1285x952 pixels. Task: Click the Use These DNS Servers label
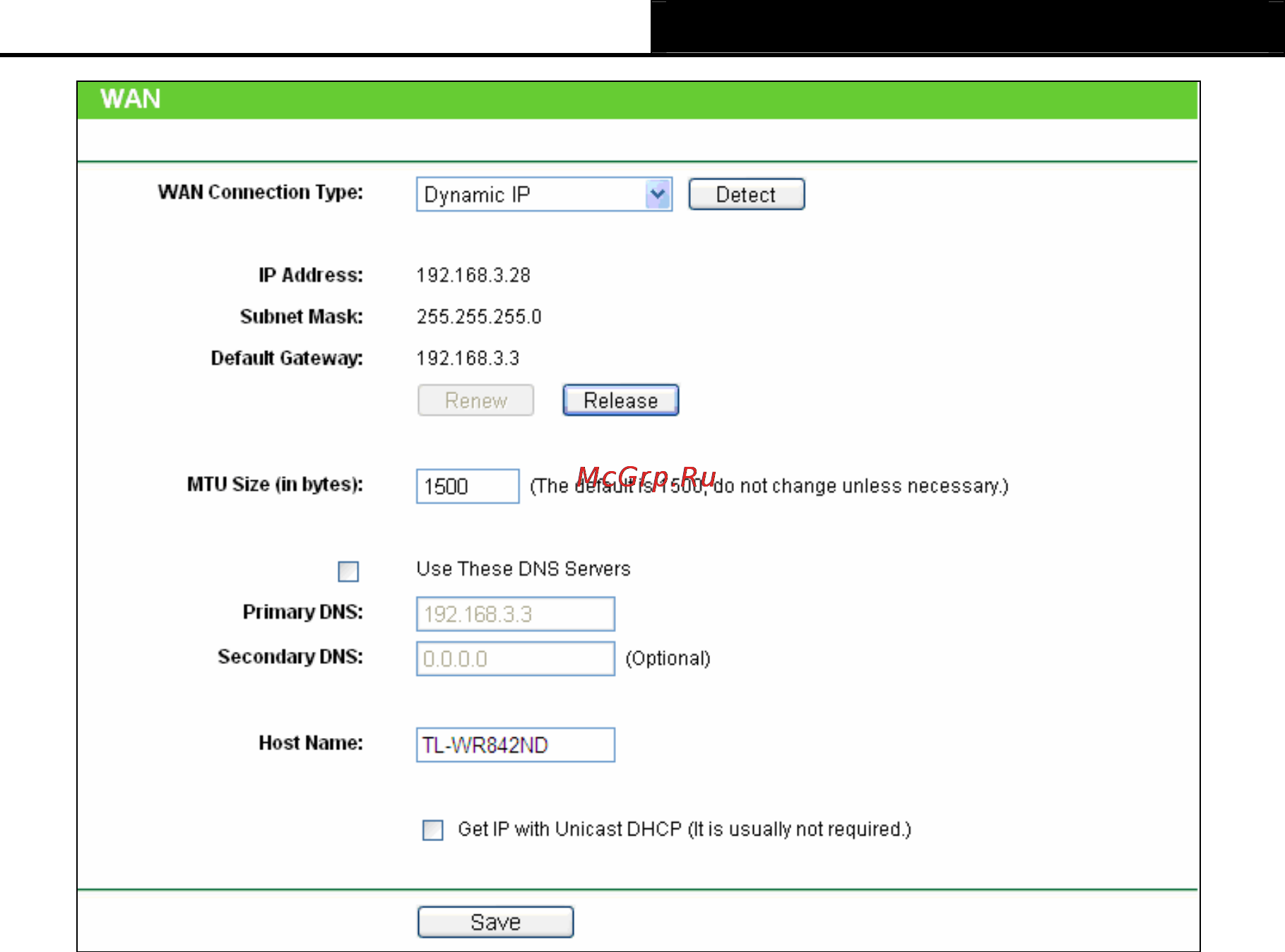(x=523, y=569)
